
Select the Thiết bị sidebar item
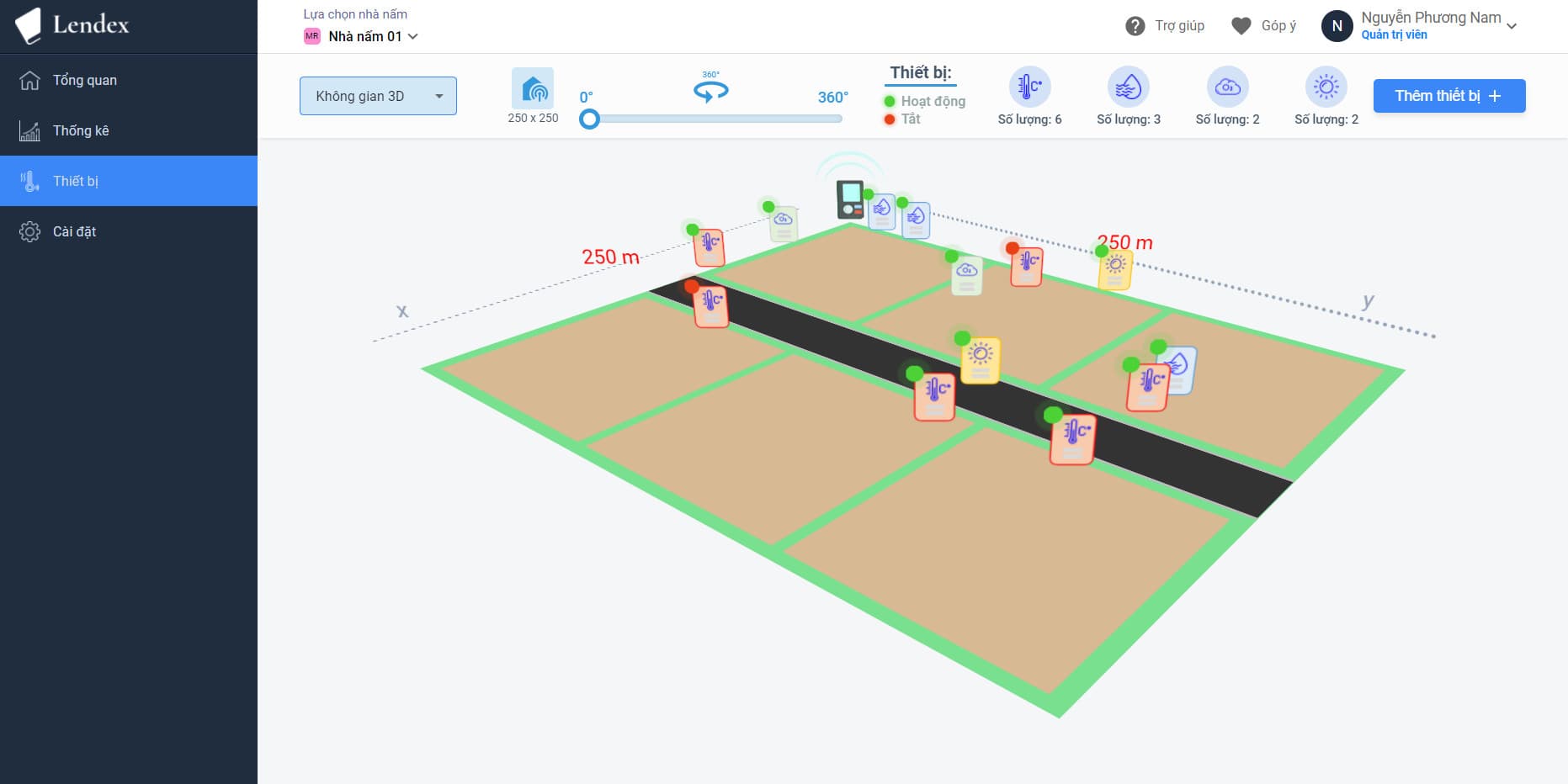pyautogui.click(x=129, y=181)
